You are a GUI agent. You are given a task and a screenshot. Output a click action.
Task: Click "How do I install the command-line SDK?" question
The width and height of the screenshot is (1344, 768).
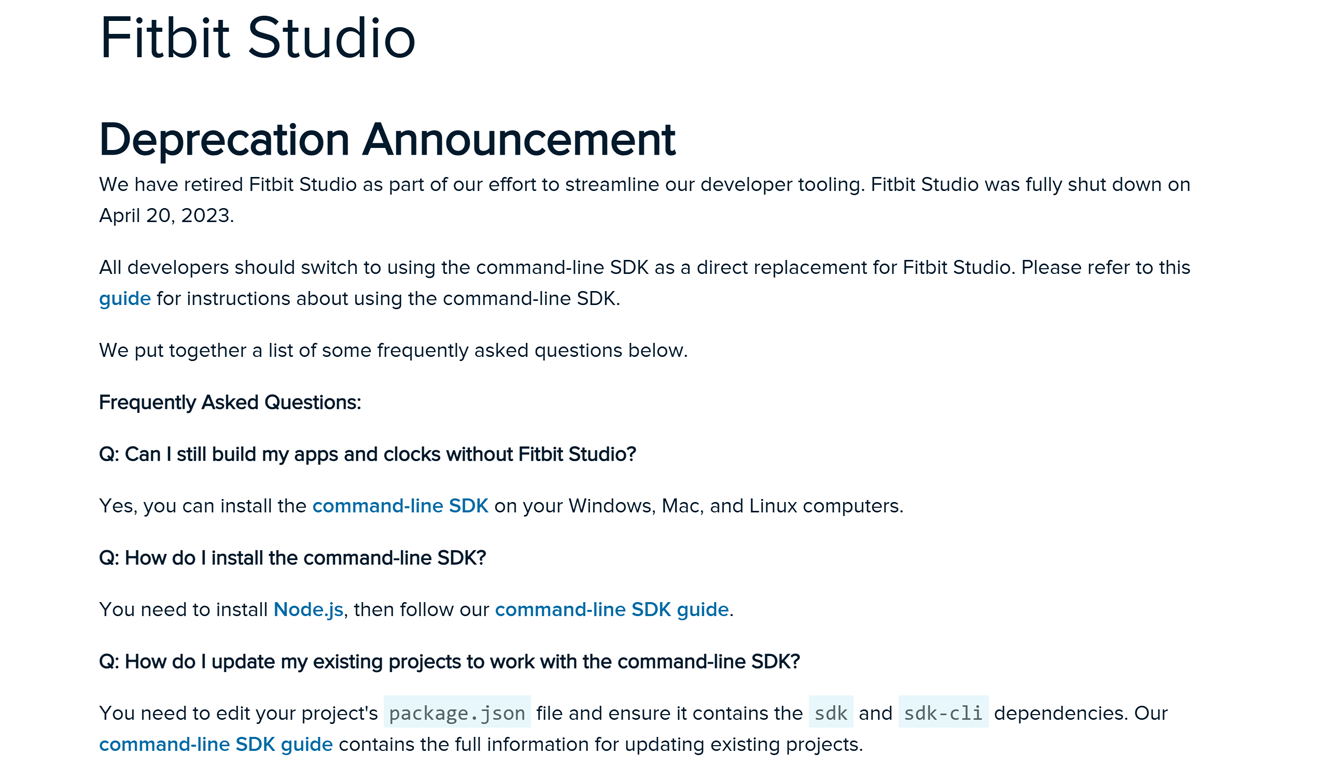(x=292, y=558)
